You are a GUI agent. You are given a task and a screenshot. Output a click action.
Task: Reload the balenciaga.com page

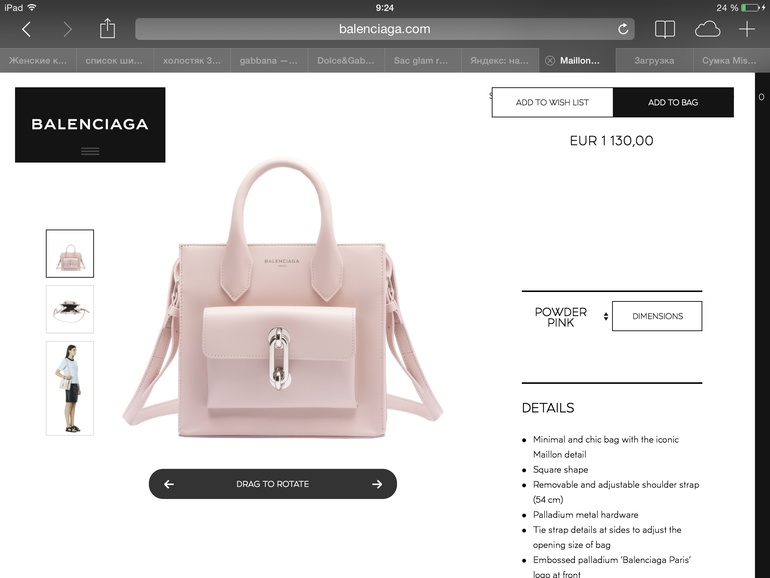click(x=623, y=29)
